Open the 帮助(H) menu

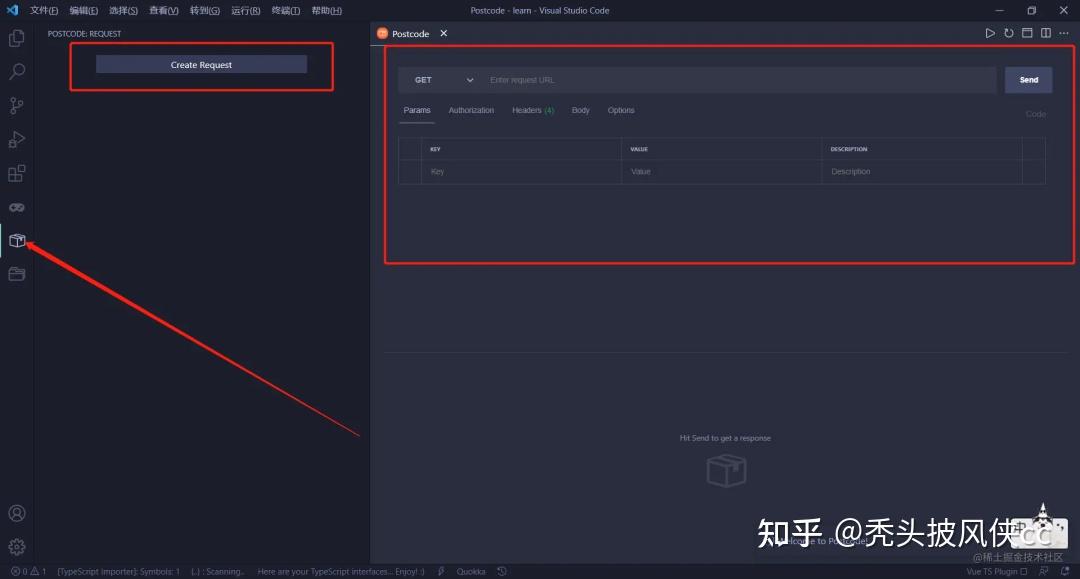pos(326,10)
